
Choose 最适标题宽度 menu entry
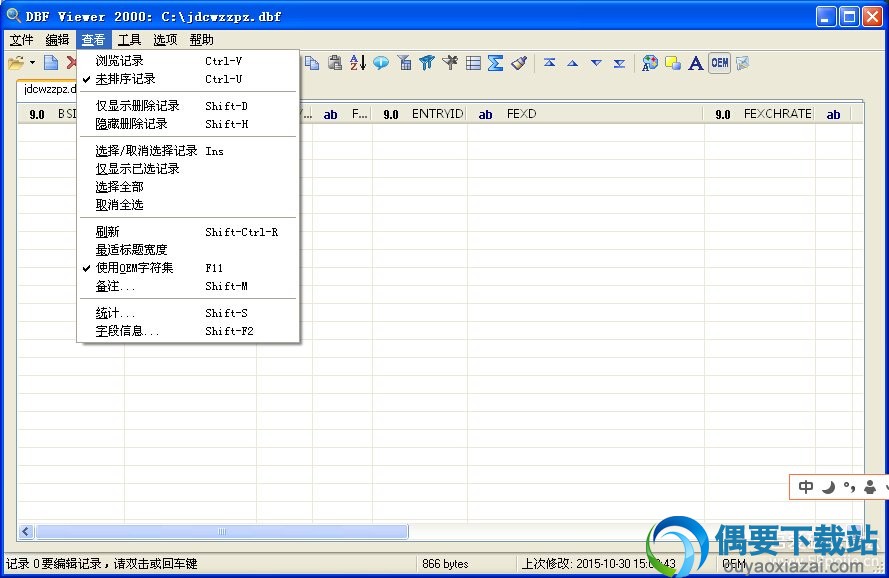point(188,250)
